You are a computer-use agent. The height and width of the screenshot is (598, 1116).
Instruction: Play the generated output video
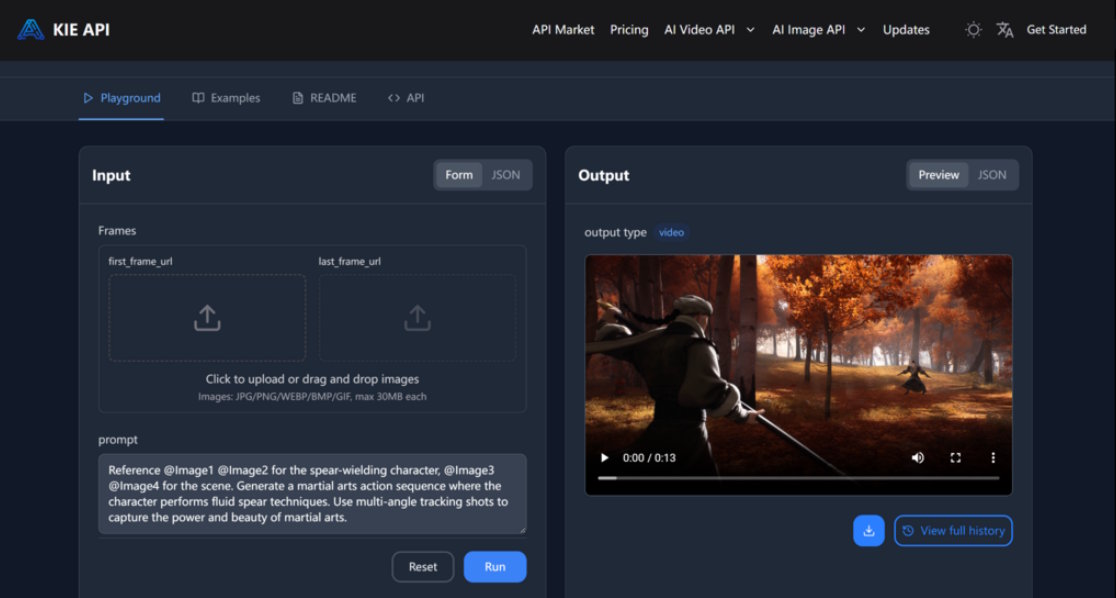(x=604, y=457)
